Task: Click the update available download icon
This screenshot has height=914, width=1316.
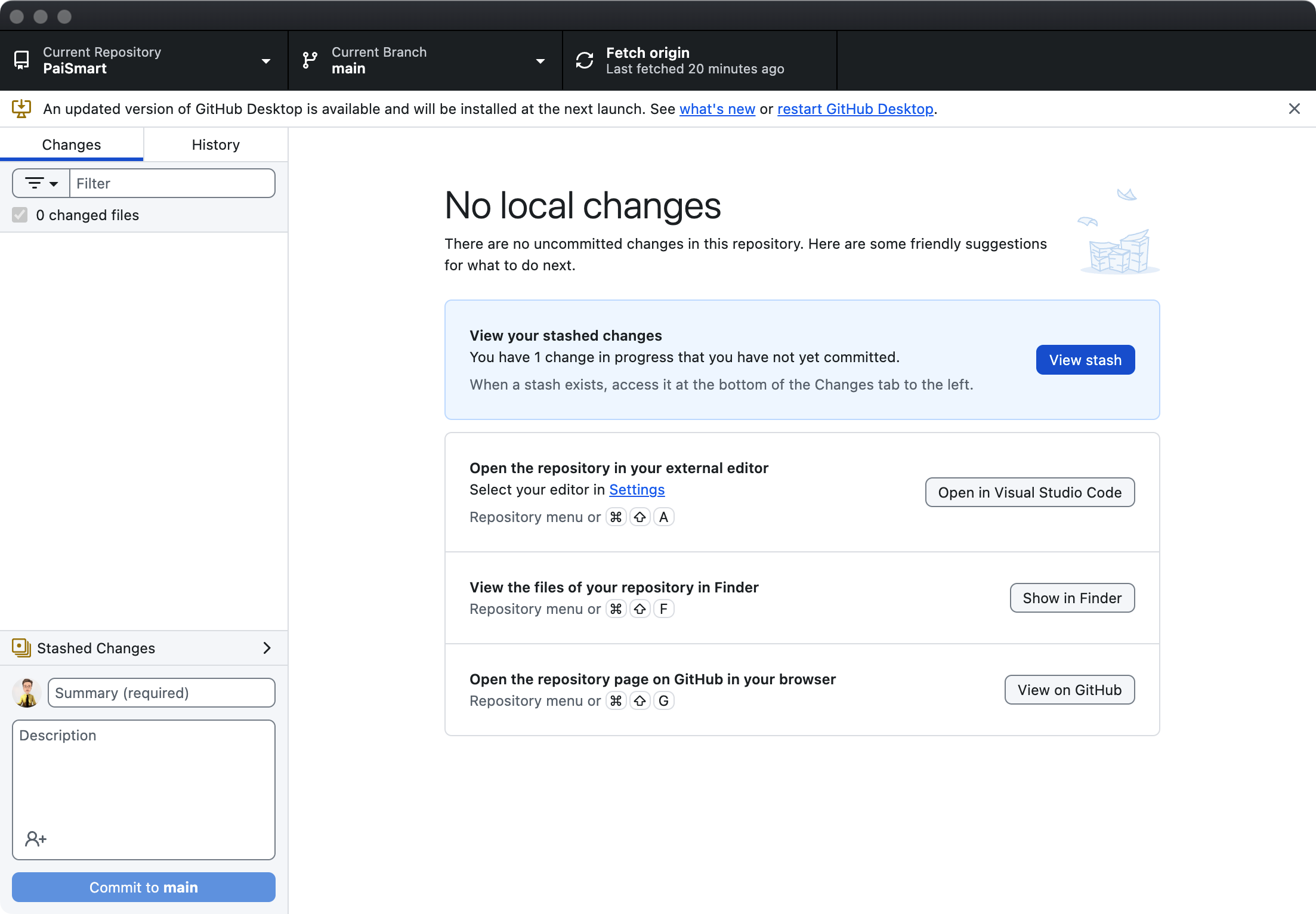Action: point(21,109)
